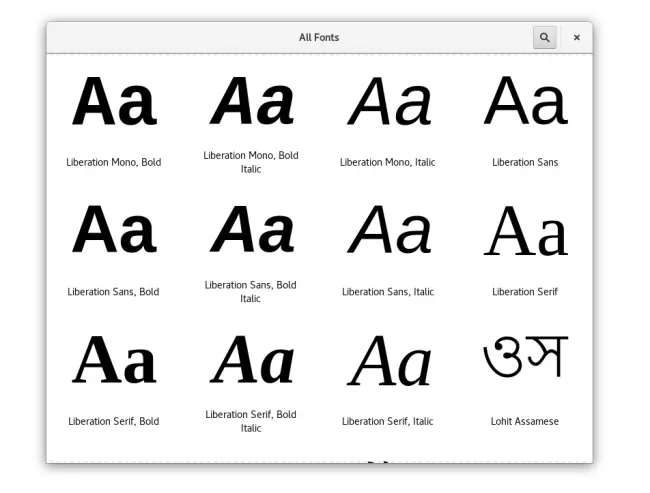Select the 'Liberation Sans, Italic' label
This screenshot has width=650, height=493.
tap(388, 292)
